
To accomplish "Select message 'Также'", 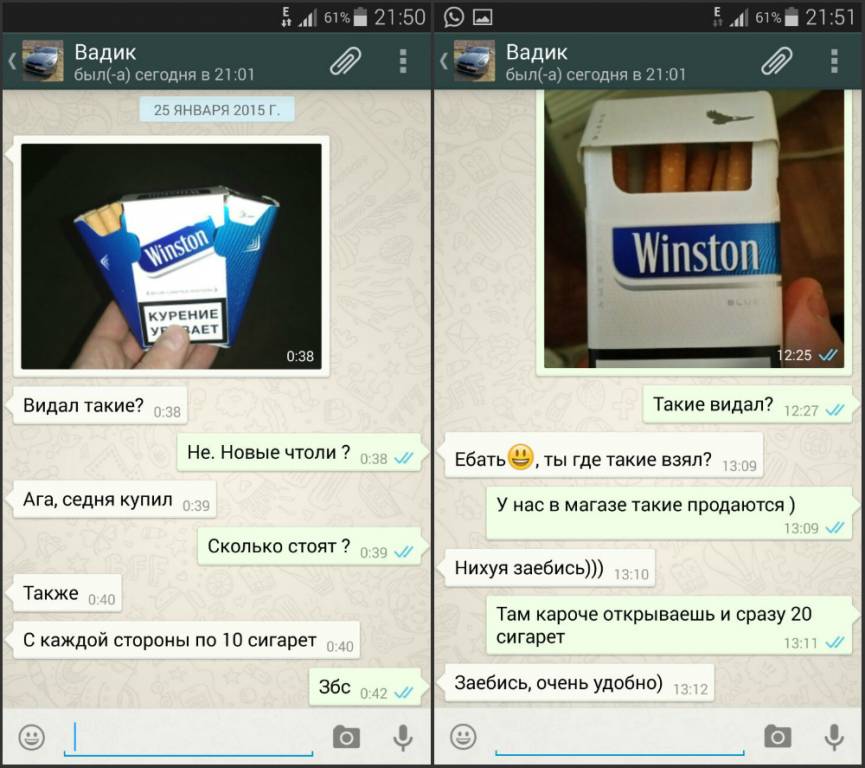I will (x=67, y=593).
